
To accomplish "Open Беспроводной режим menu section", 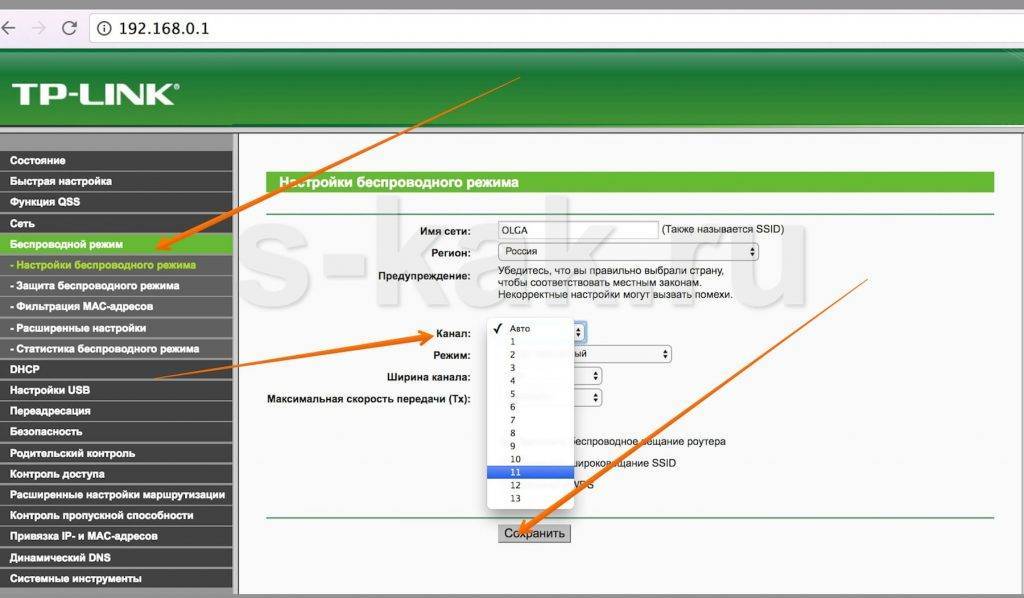I will click(x=116, y=244).
